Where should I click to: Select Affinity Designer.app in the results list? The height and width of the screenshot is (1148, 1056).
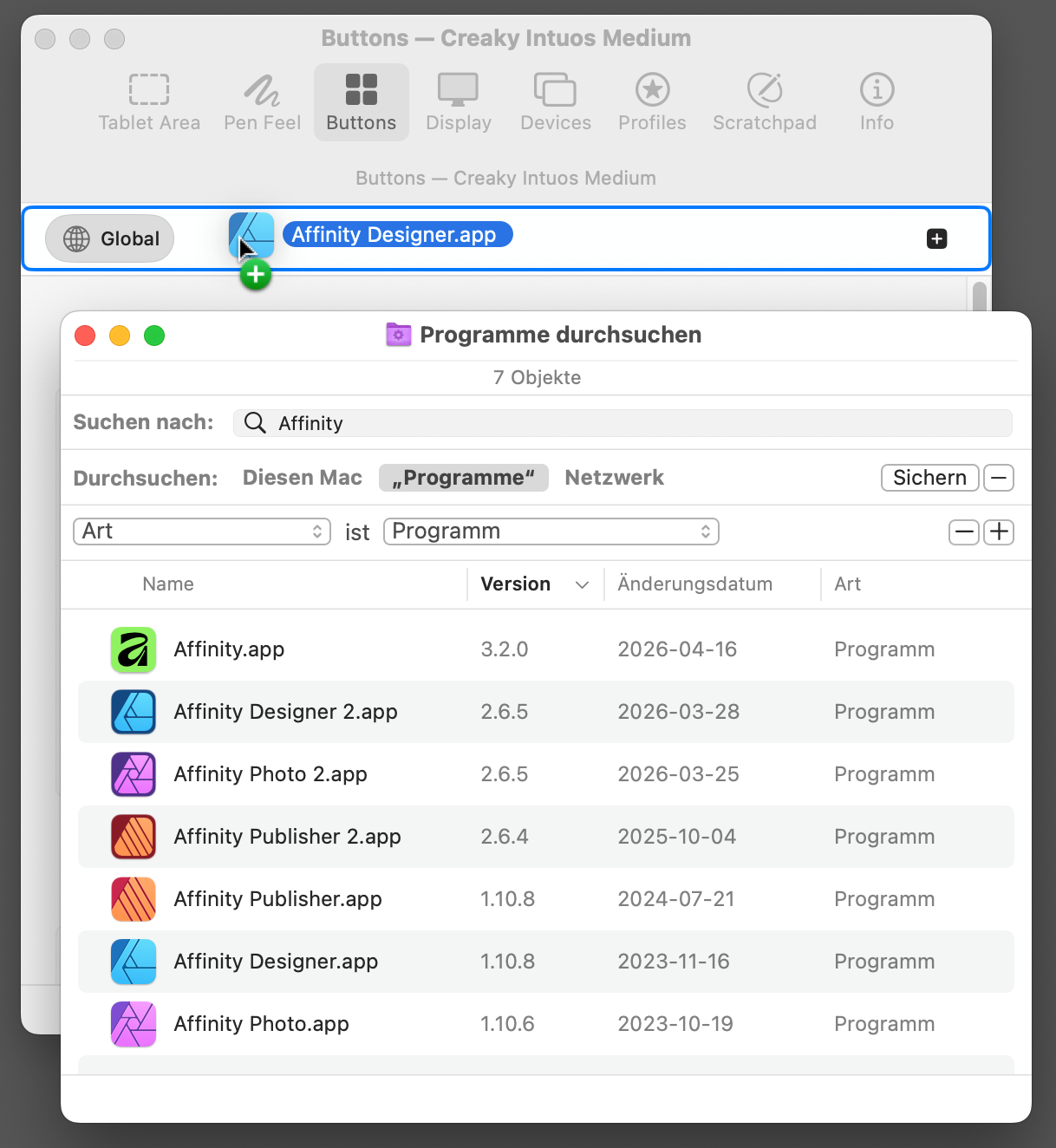pos(276,962)
